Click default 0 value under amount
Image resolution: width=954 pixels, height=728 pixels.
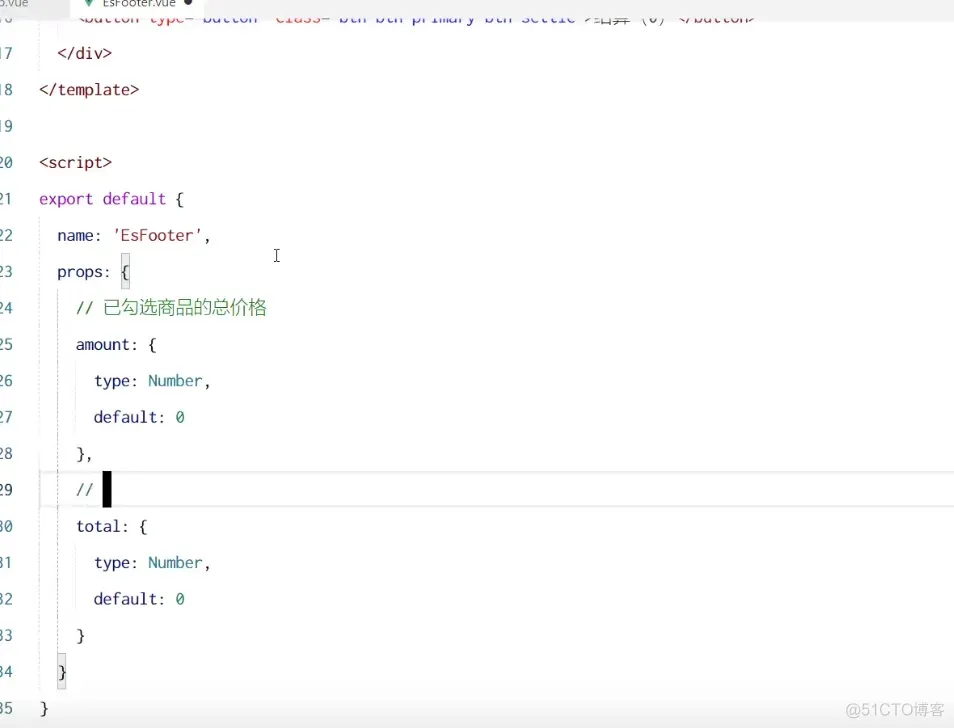coord(180,417)
